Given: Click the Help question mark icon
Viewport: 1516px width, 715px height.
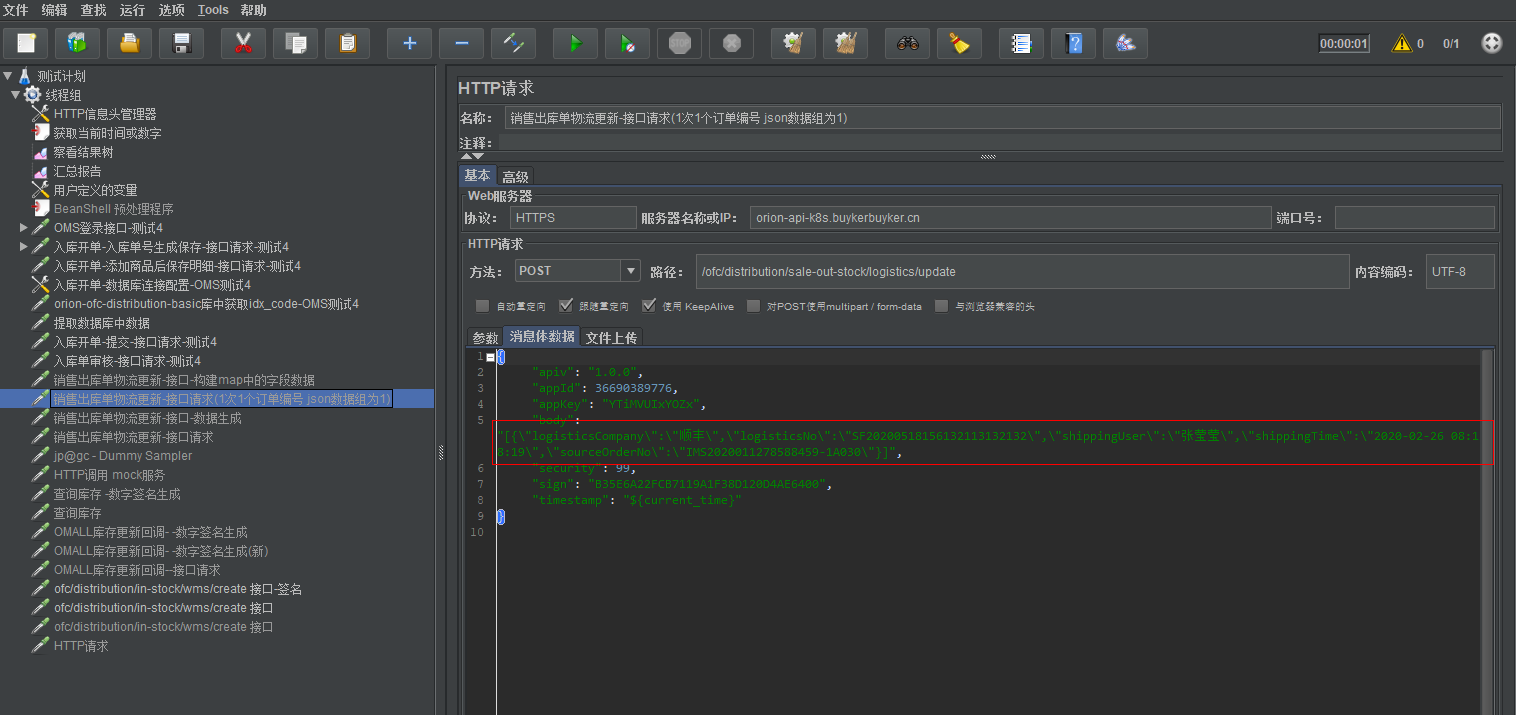Looking at the screenshot, I should (1073, 43).
